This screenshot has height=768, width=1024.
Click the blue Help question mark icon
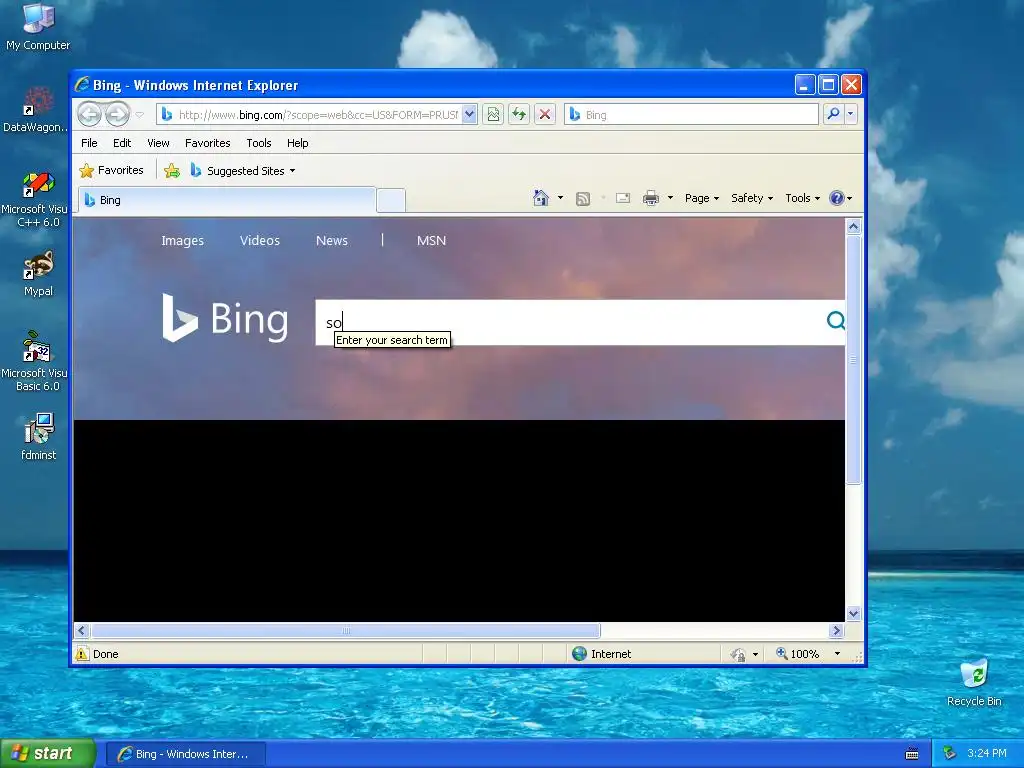(x=837, y=198)
